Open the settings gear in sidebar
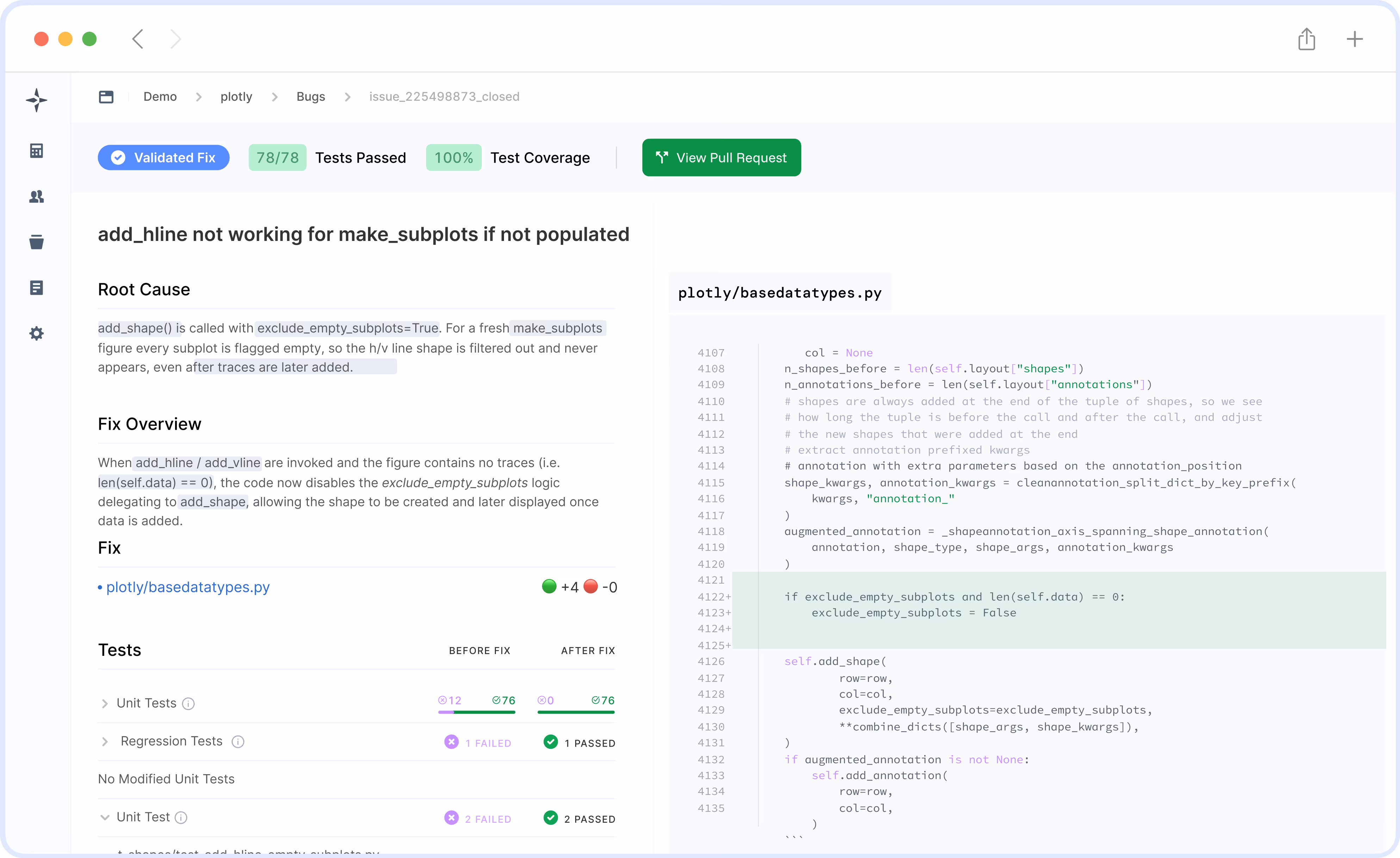 (x=36, y=334)
